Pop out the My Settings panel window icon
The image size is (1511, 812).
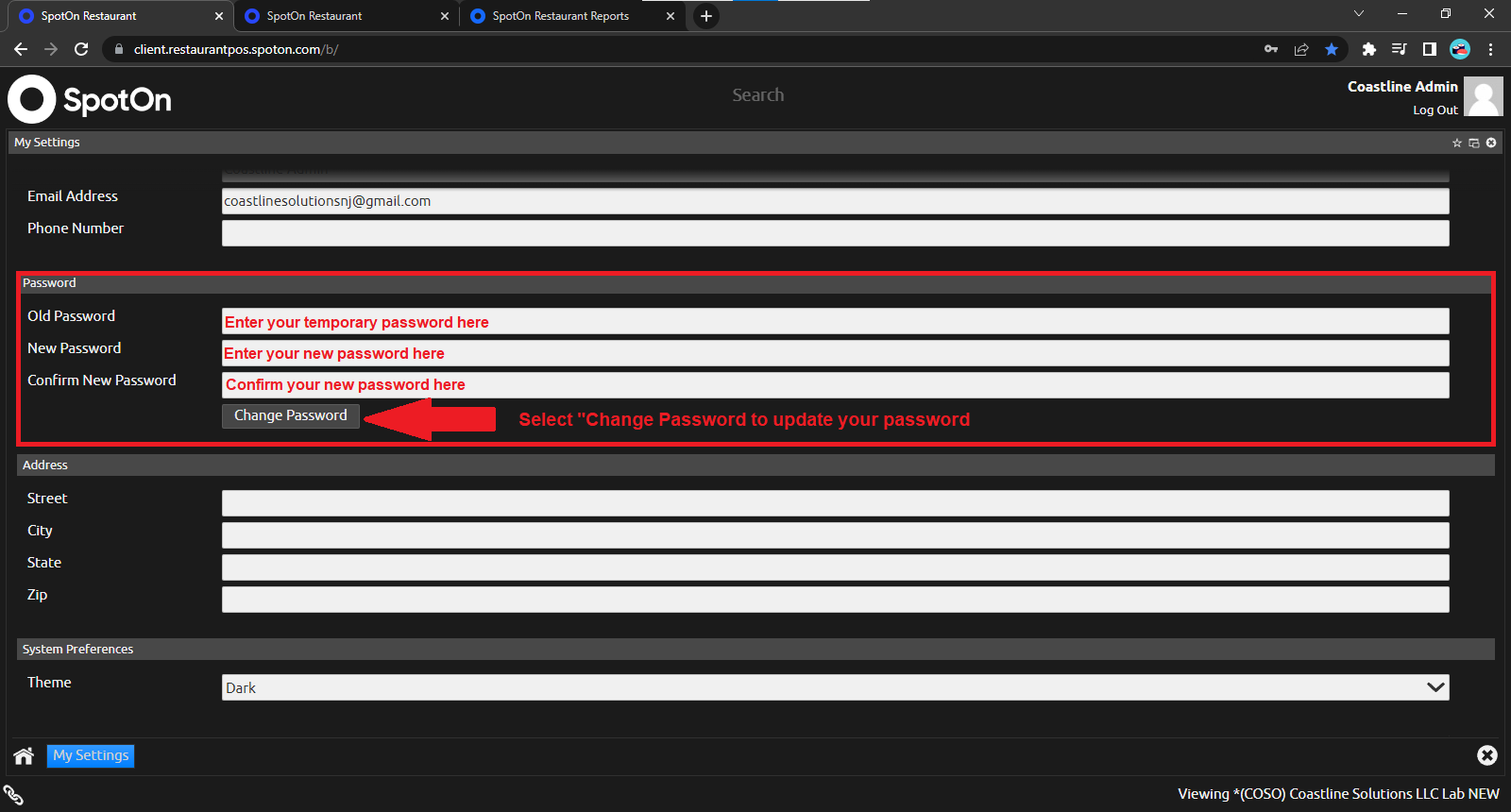click(x=1474, y=143)
